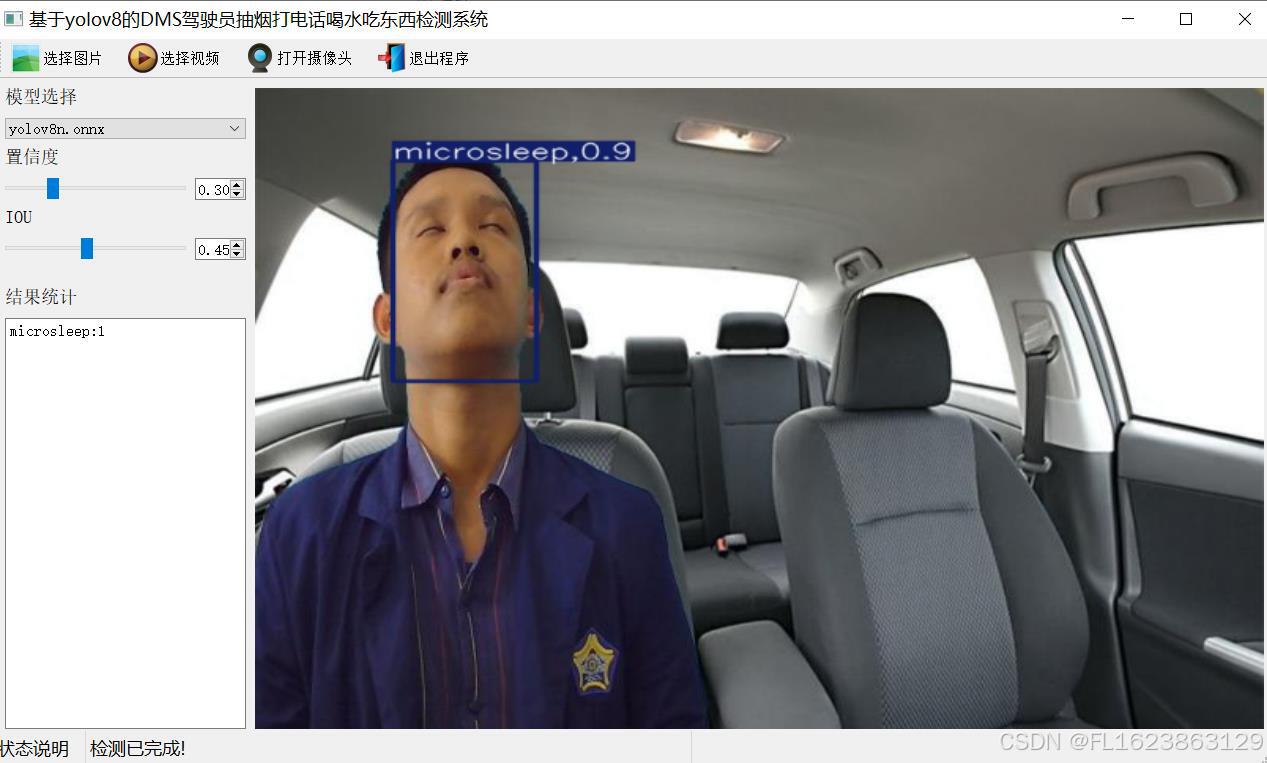Click the microsleep,0.9 detection label
This screenshot has width=1267, height=763.
click(513, 152)
